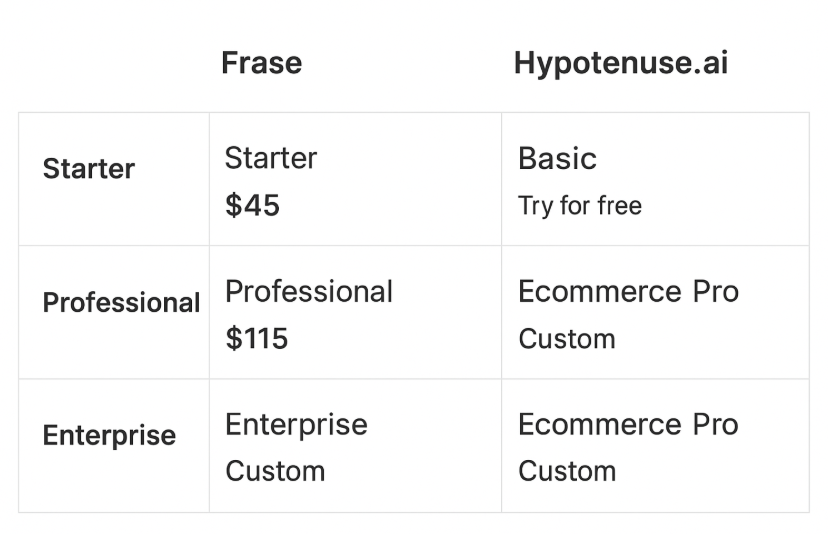Screen dimensions: 828x534
Task: Select the Professional row label
Action: coord(121,303)
